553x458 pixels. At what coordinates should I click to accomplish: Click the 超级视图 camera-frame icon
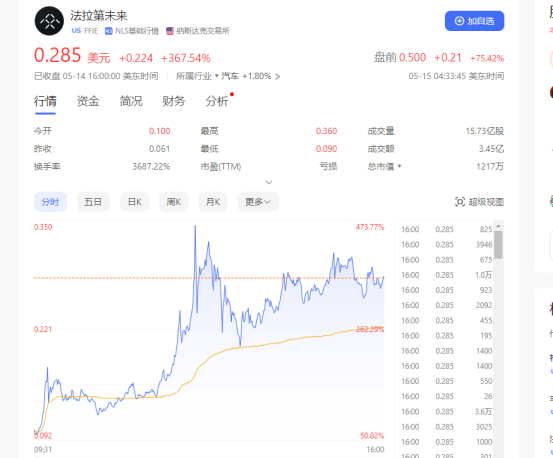pyautogui.click(x=460, y=202)
